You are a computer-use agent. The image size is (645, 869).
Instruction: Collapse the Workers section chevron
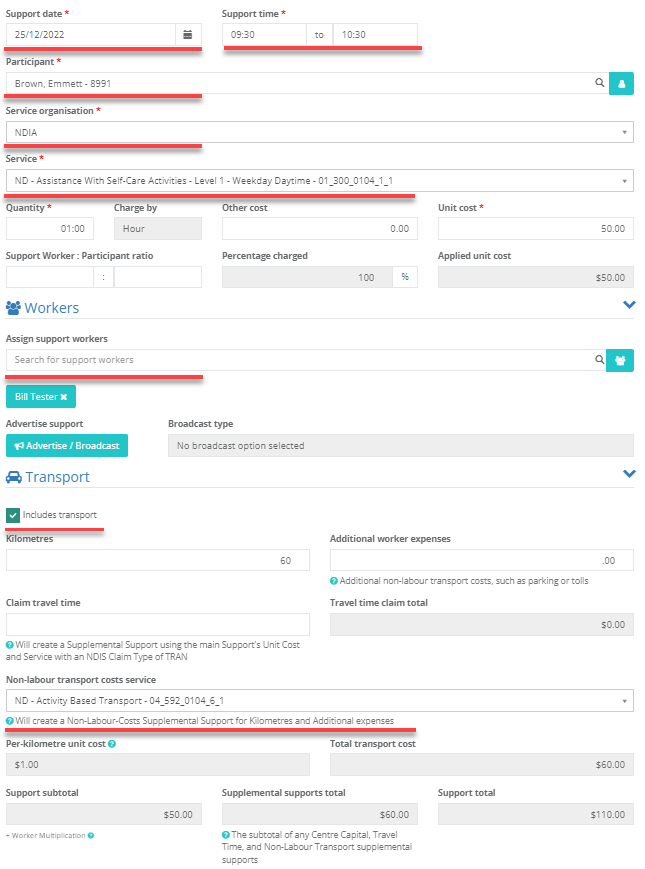(629, 305)
